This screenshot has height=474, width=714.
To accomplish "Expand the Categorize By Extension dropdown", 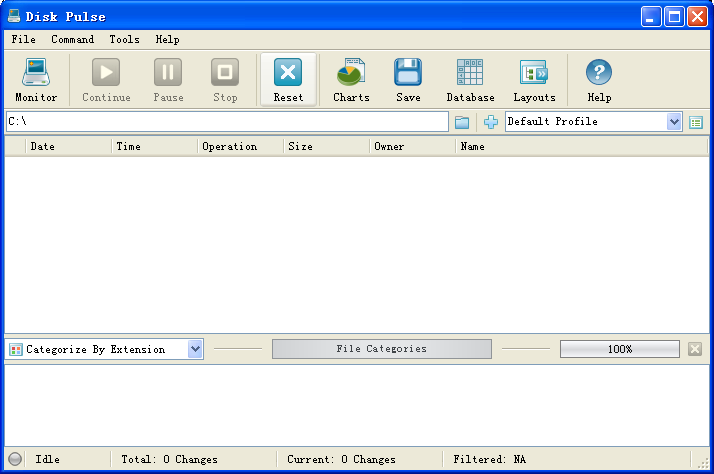I will click(x=195, y=349).
